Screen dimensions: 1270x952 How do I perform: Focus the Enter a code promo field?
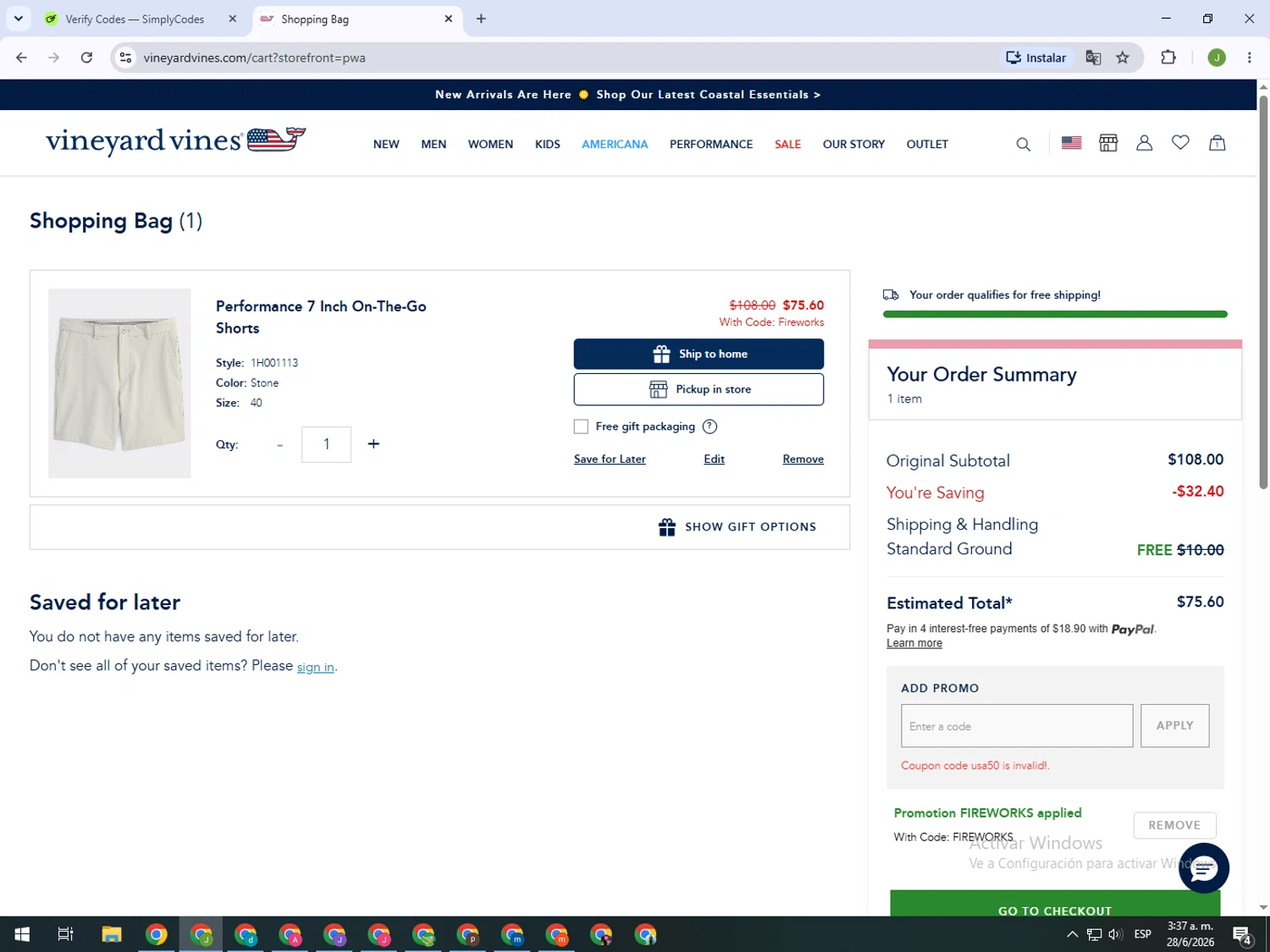(x=1017, y=725)
